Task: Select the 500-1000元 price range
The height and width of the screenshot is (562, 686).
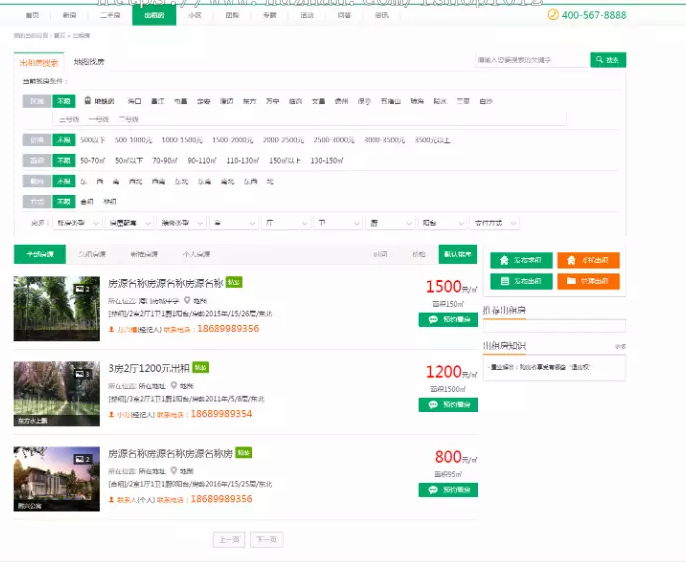Action: tap(133, 140)
